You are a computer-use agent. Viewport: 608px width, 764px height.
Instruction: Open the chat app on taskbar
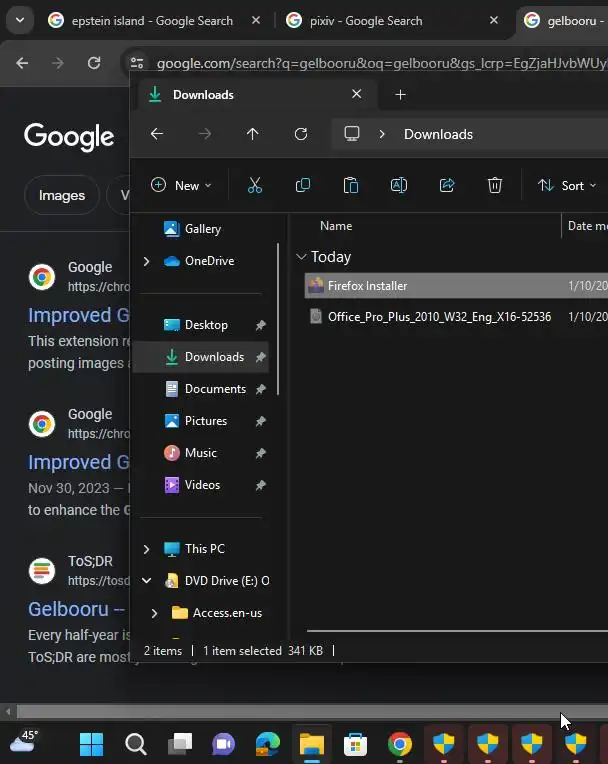click(224, 744)
